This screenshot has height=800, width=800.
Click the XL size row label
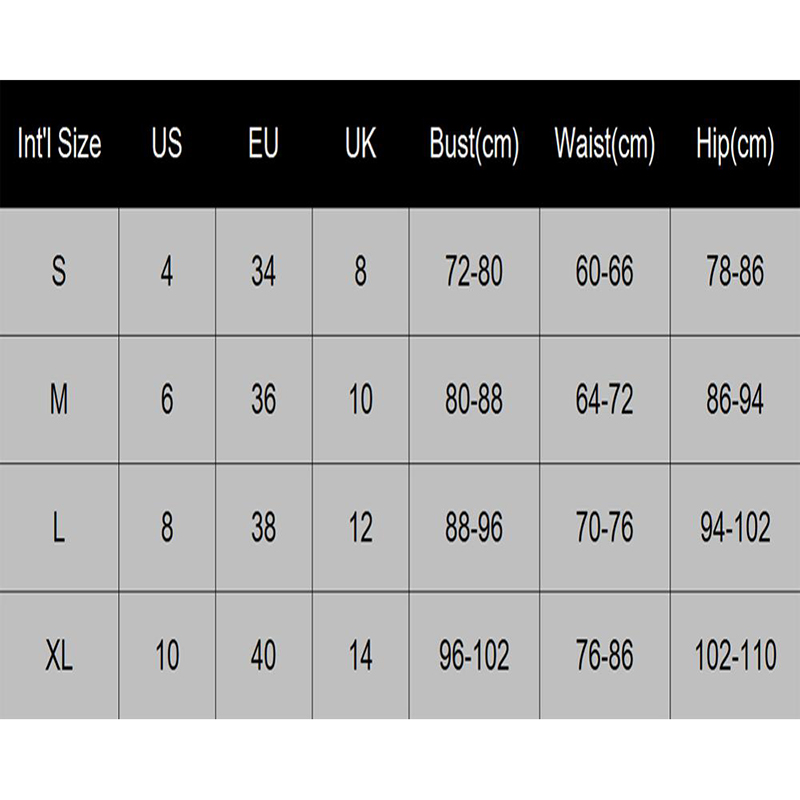pos(59,656)
